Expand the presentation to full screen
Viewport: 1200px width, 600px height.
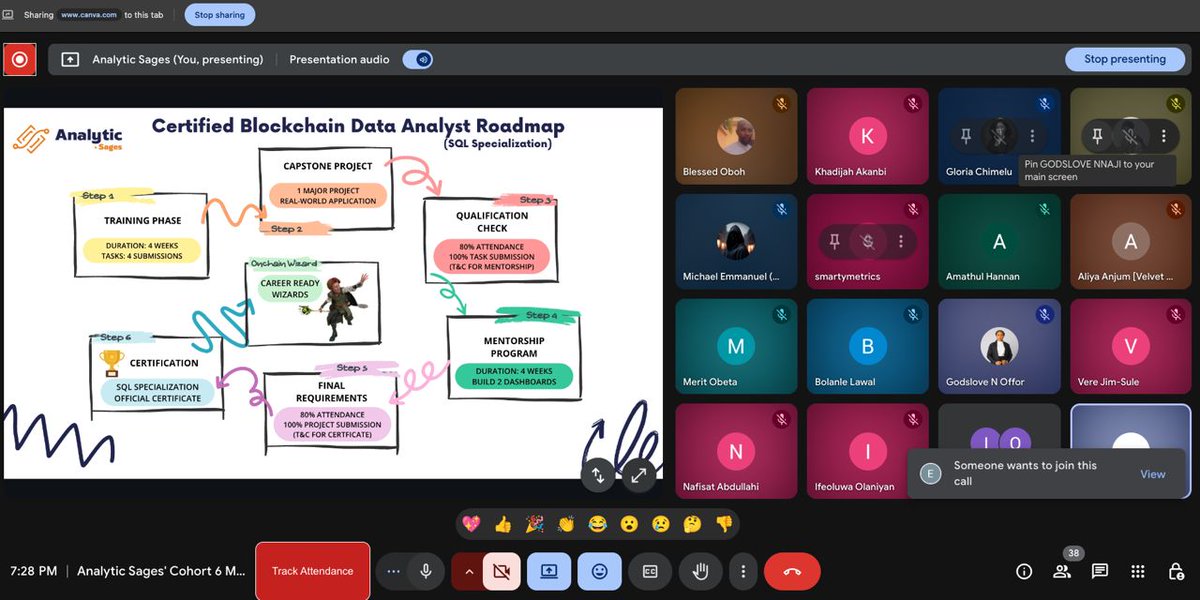click(x=639, y=475)
